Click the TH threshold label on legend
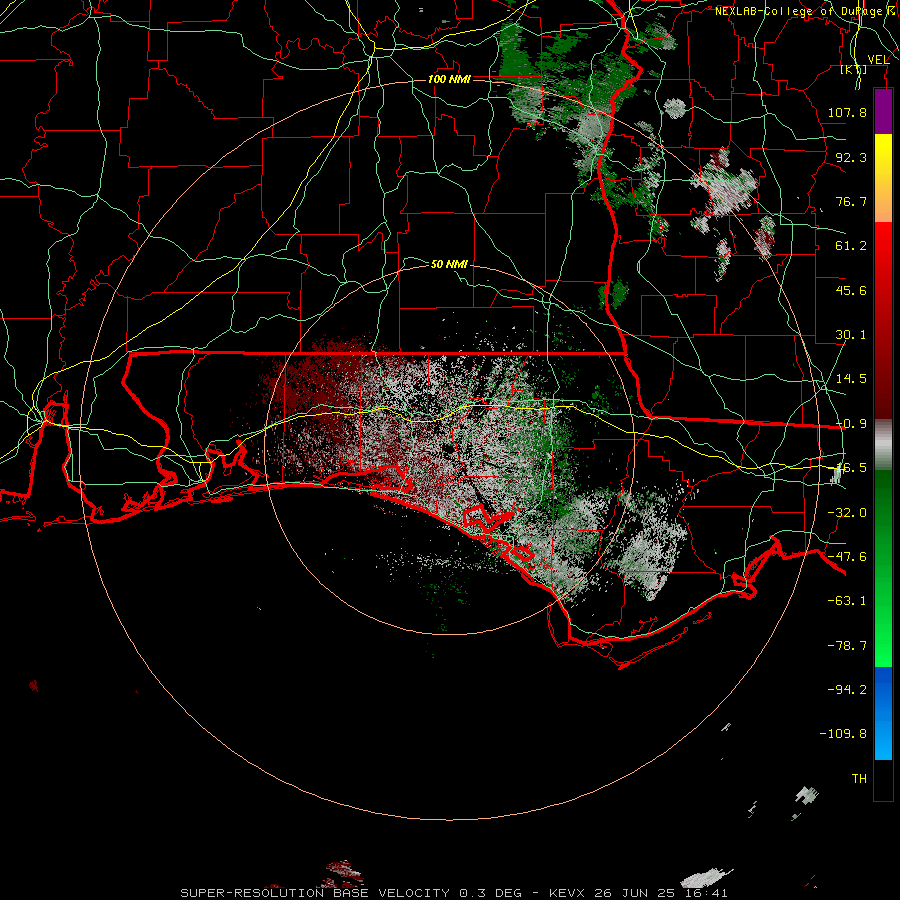The width and height of the screenshot is (900, 900). pyautogui.click(x=859, y=779)
